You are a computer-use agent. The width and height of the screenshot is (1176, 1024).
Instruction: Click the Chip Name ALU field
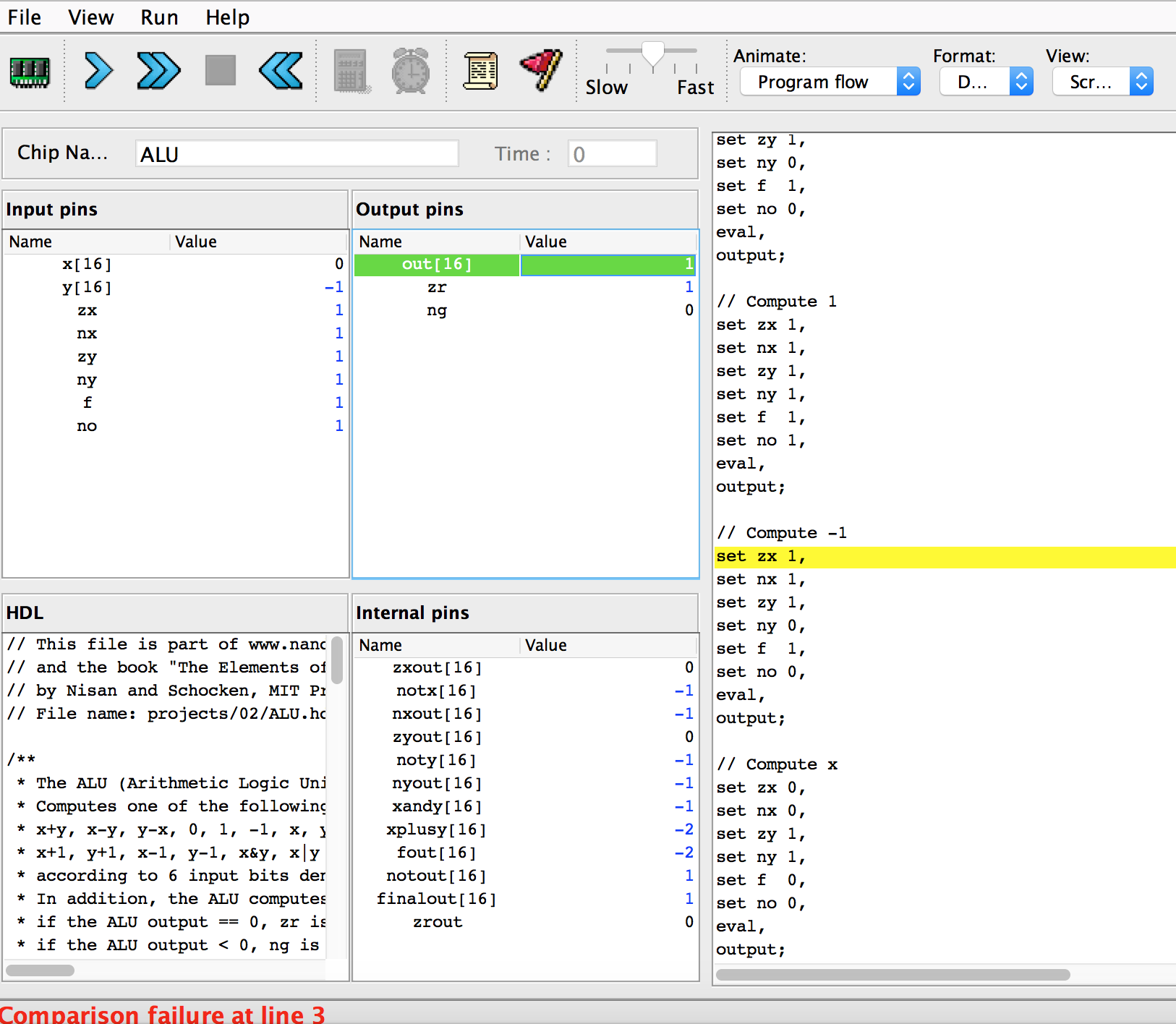(x=297, y=154)
